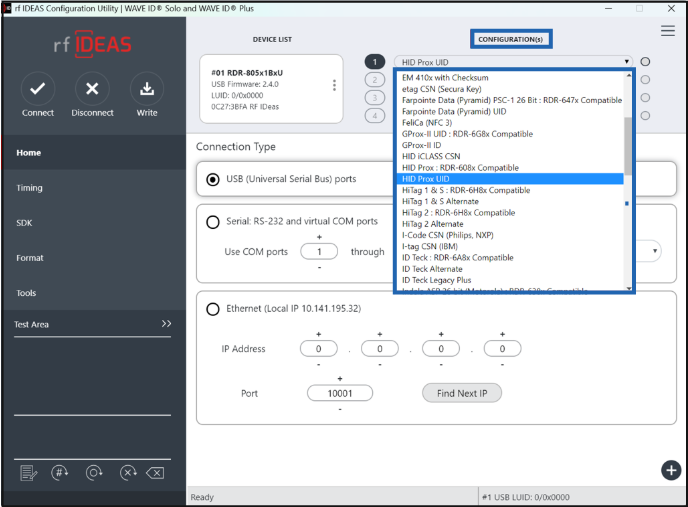Viewport: 688px width, 507px height.
Task: Choose etag CSN (Secura Key) option
Action: click(x=441, y=89)
